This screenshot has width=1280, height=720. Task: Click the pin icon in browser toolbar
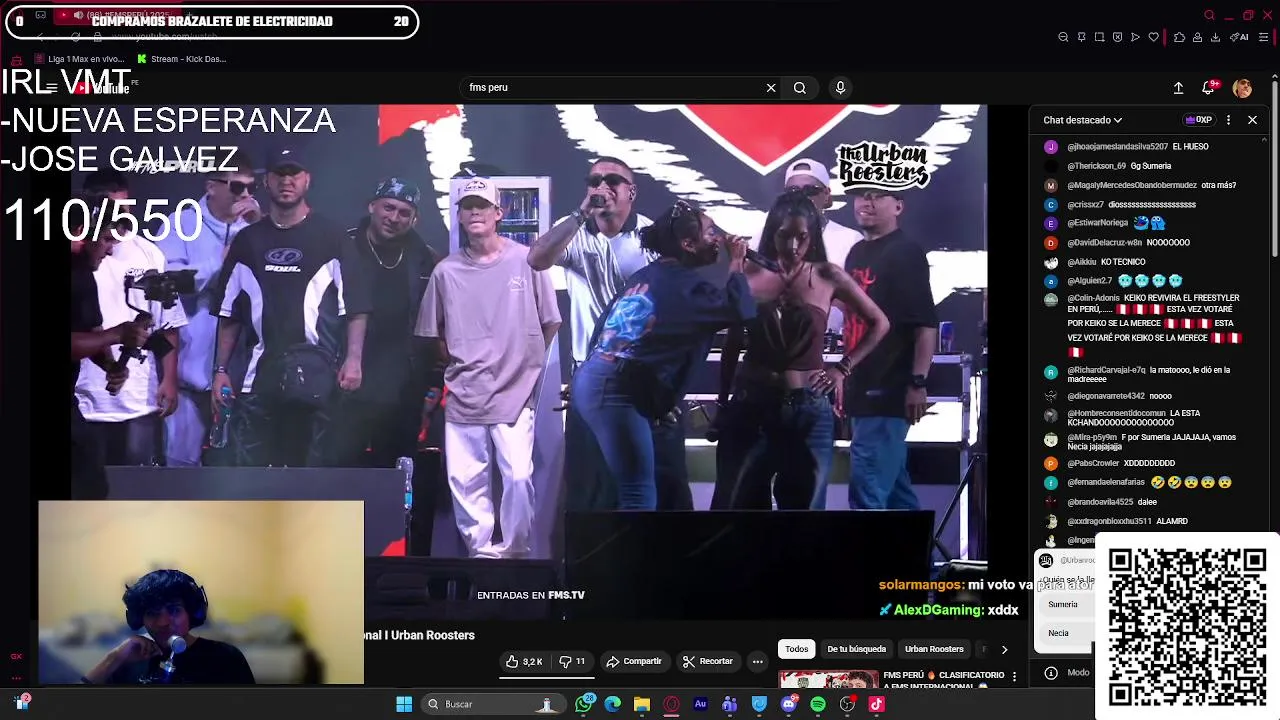coord(1081,37)
